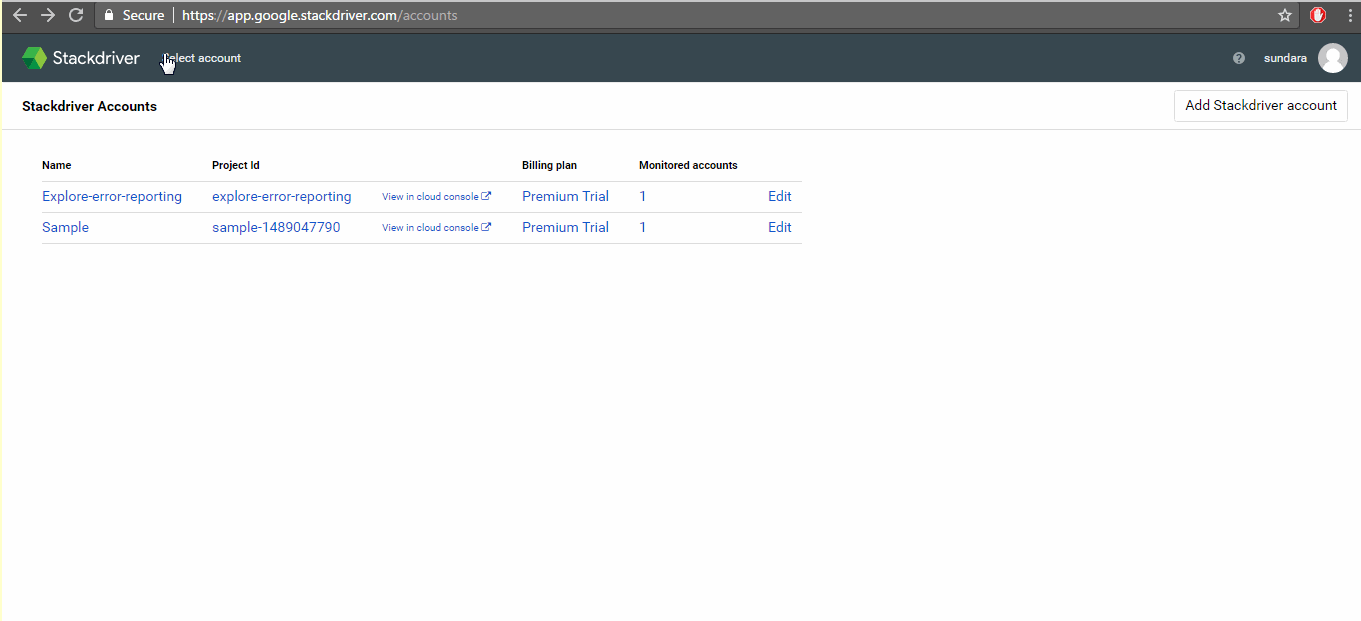1361x621 pixels.
Task: Click the Project Id column header
Action: pyautogui.click(x=236, y=165)
